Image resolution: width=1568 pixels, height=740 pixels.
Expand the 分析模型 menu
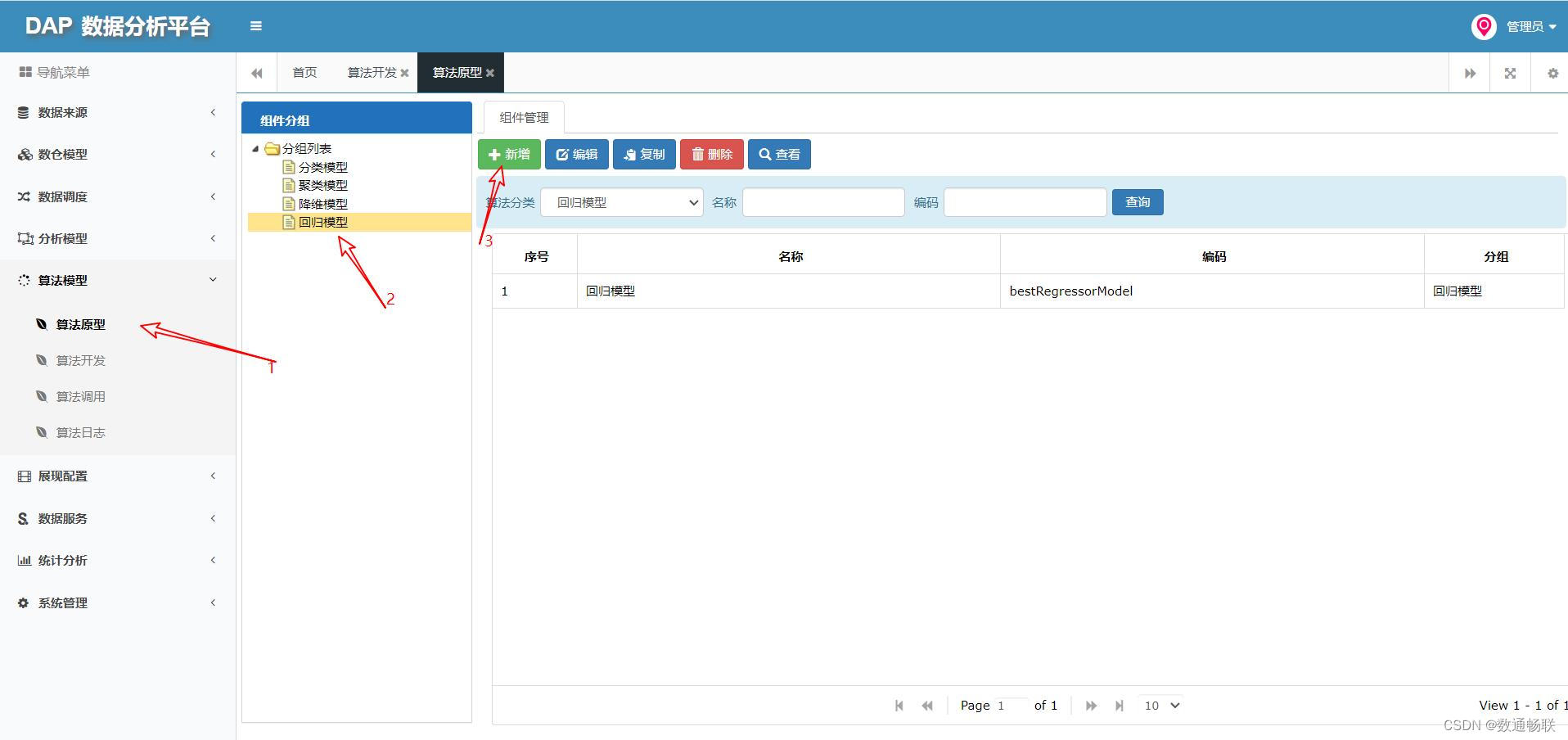(118, 239)
